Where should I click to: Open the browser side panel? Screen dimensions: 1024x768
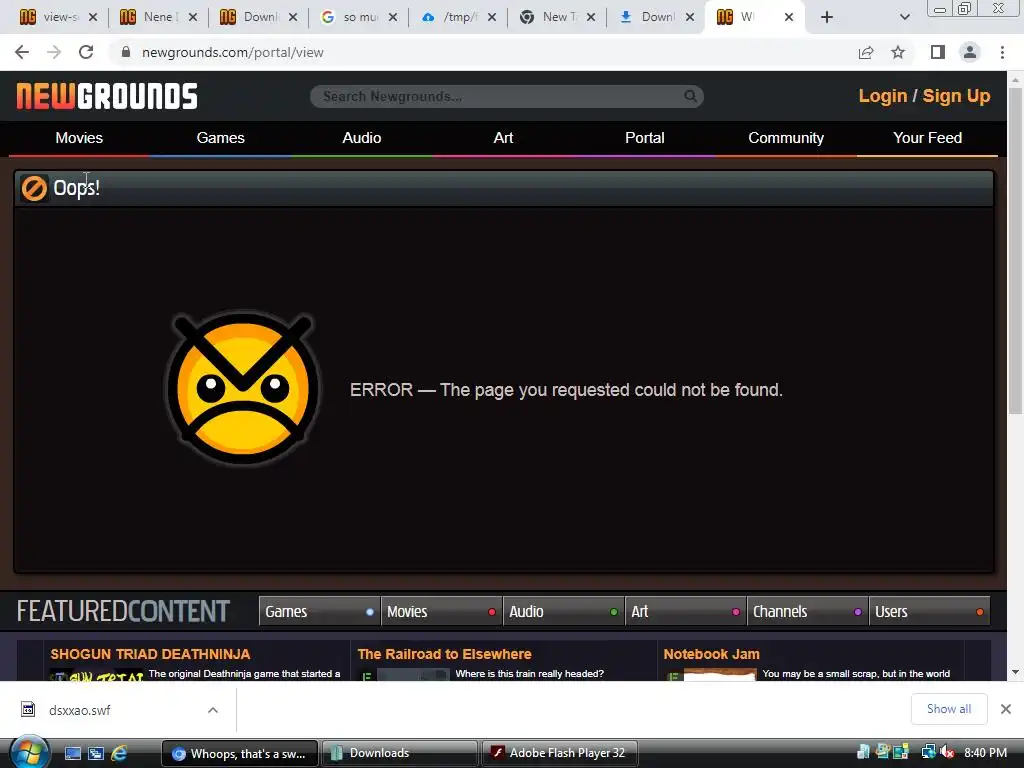click(938, 52)
